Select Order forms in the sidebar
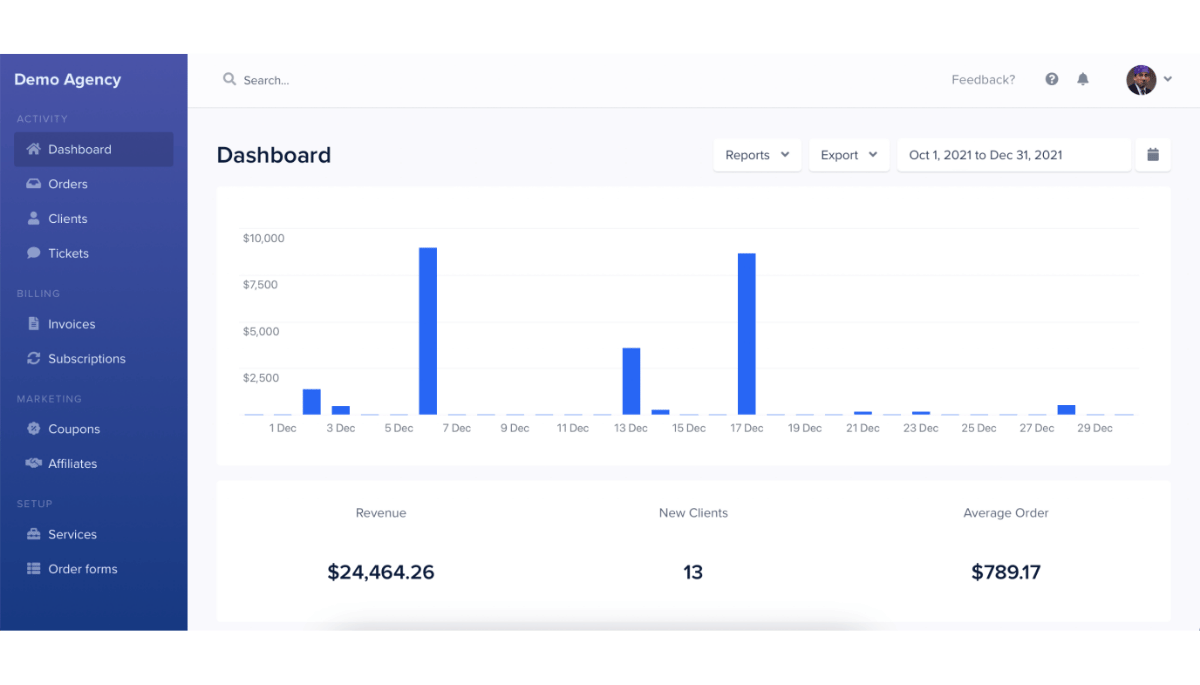The width and height of the screenshot is (1200, 685). pyautogui.click(x=83, y=569)
